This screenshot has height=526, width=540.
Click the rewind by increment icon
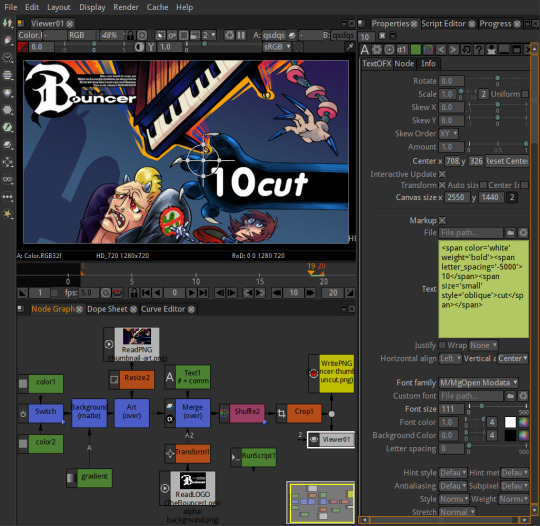click(x=277, y=293)
